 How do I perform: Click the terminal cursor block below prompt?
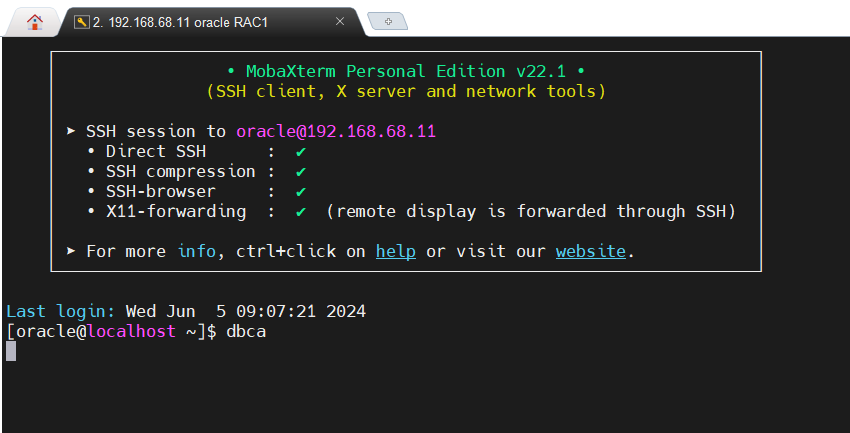[11, 351]
